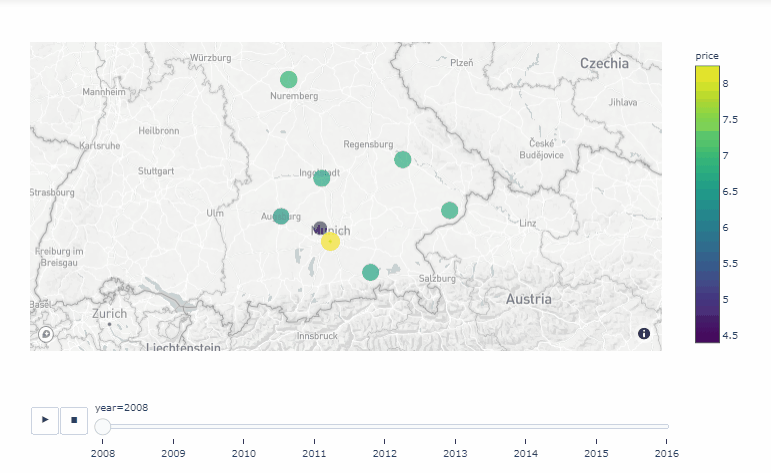Viewport: 771px width, 473px height.
Task: Click the colorbar tick value 8
Action: (x=725, y=84)
